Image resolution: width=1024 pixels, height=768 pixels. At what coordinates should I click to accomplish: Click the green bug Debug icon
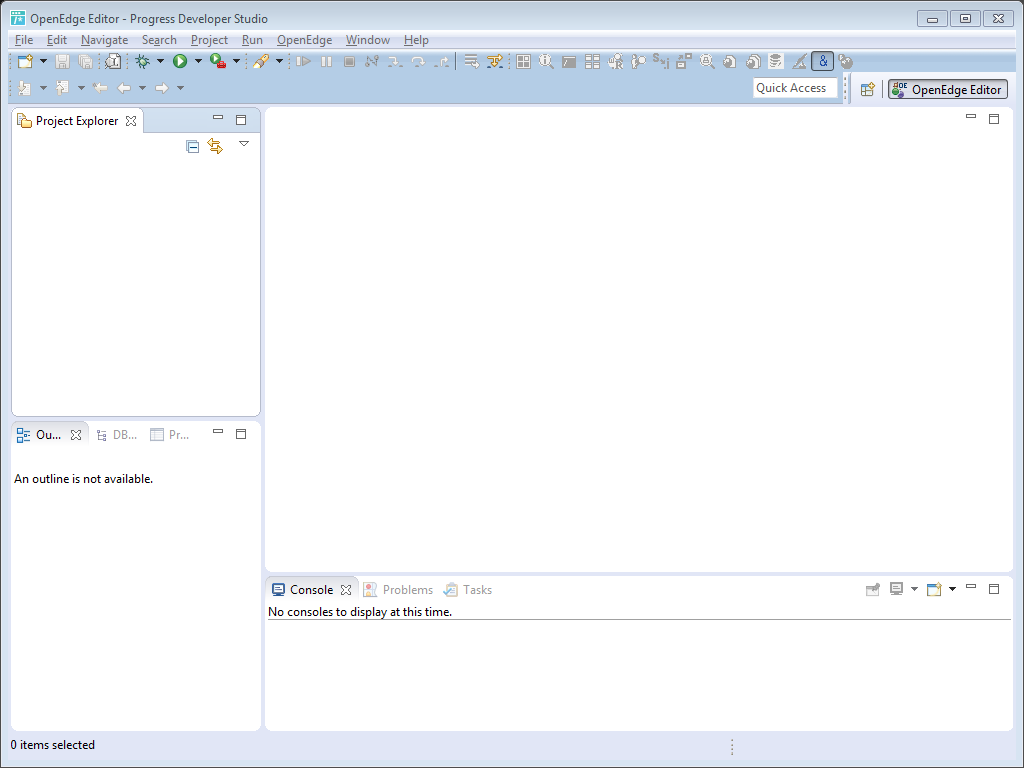click(142, 61)
